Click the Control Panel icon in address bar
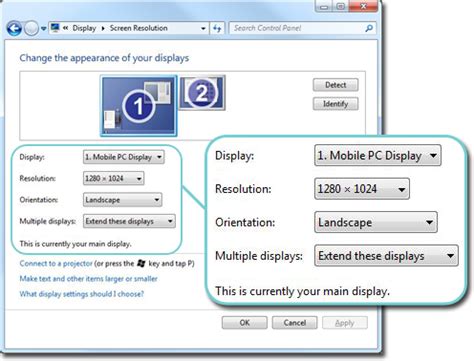 click(x=55, y=28)
